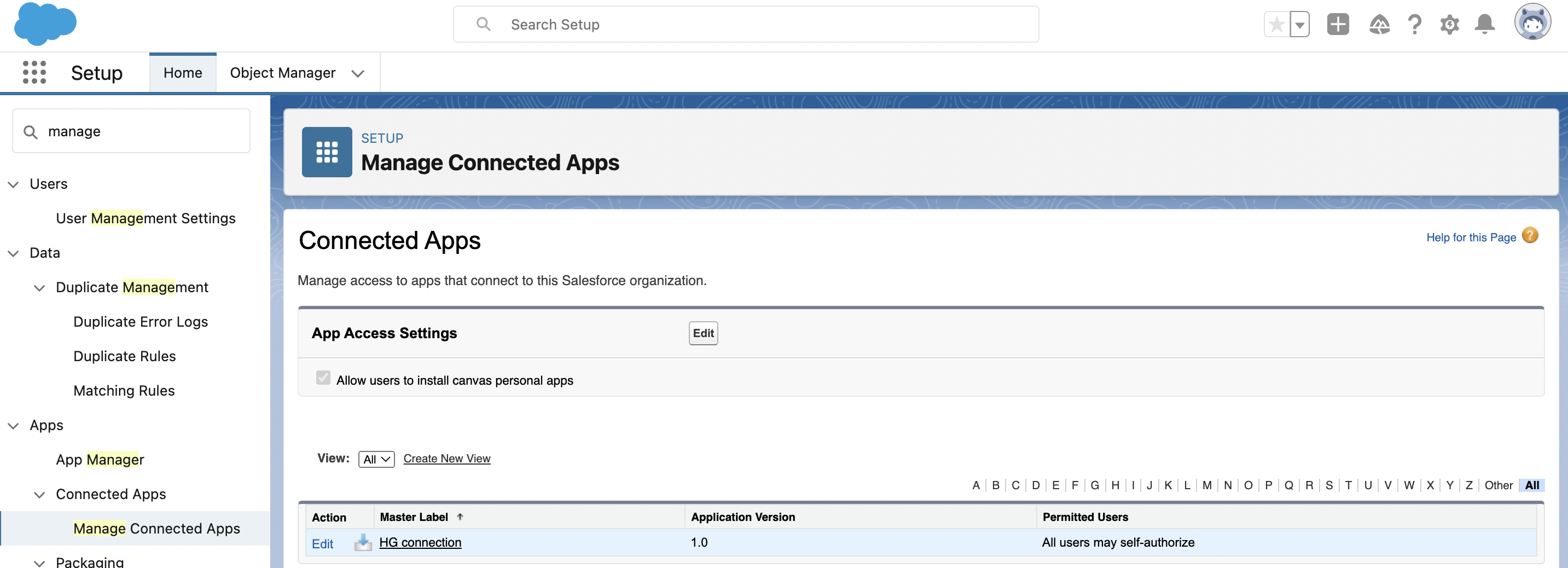This screenshot has width=1568, height=568.
Task: Open the Help for this Page link
Action: click(x=1471, y=237)
